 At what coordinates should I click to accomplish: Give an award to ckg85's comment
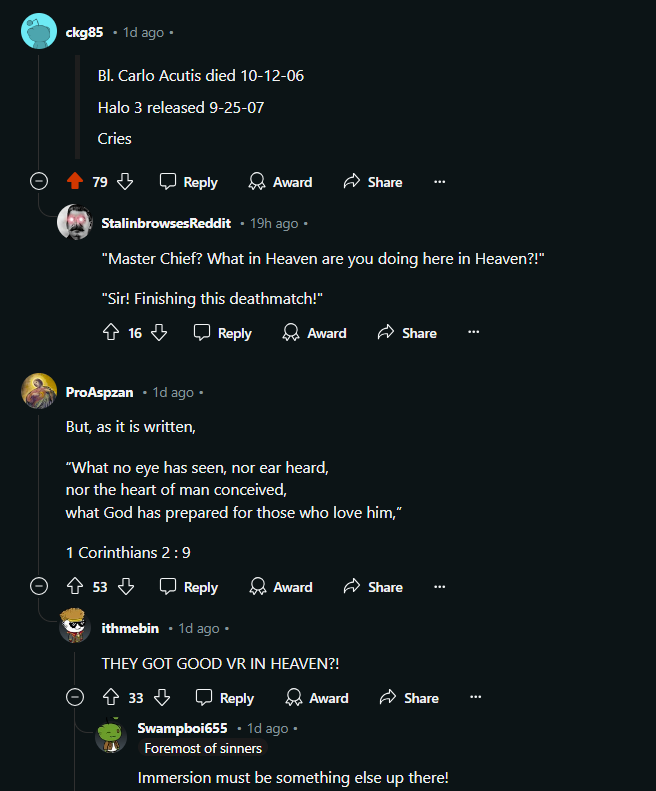click(279, 182)
